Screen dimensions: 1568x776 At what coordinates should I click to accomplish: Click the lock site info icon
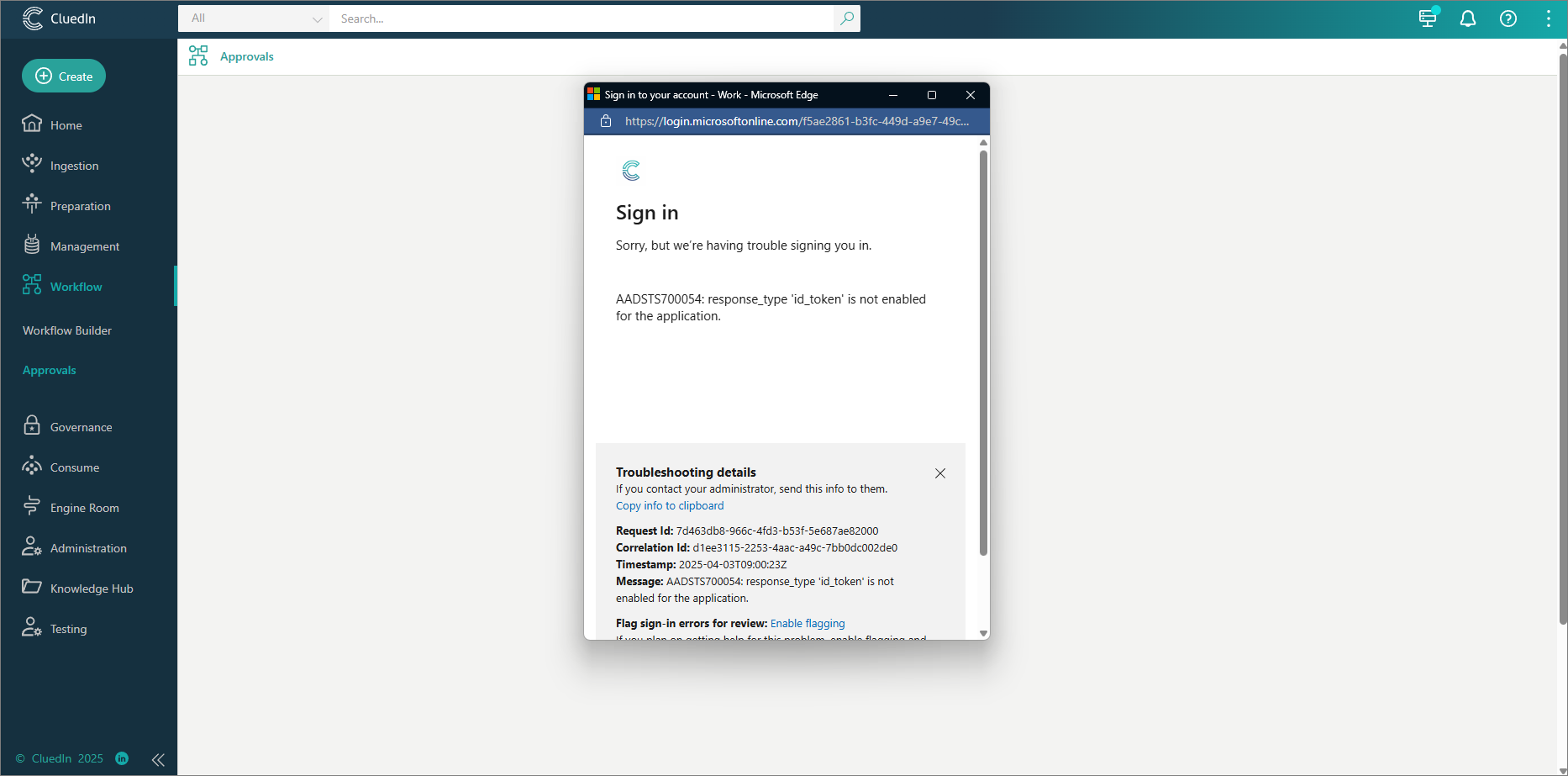click(606, 121)
